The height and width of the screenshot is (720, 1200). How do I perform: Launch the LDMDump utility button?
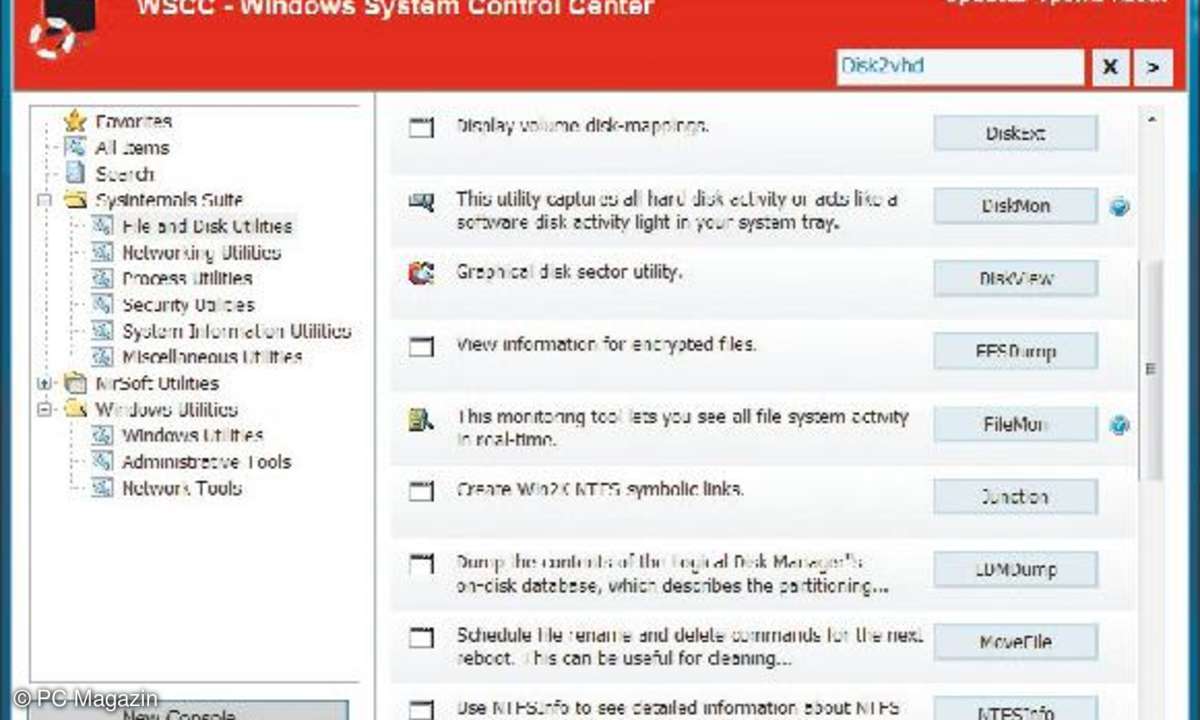pyautogui.click(x=1015, y=570)
